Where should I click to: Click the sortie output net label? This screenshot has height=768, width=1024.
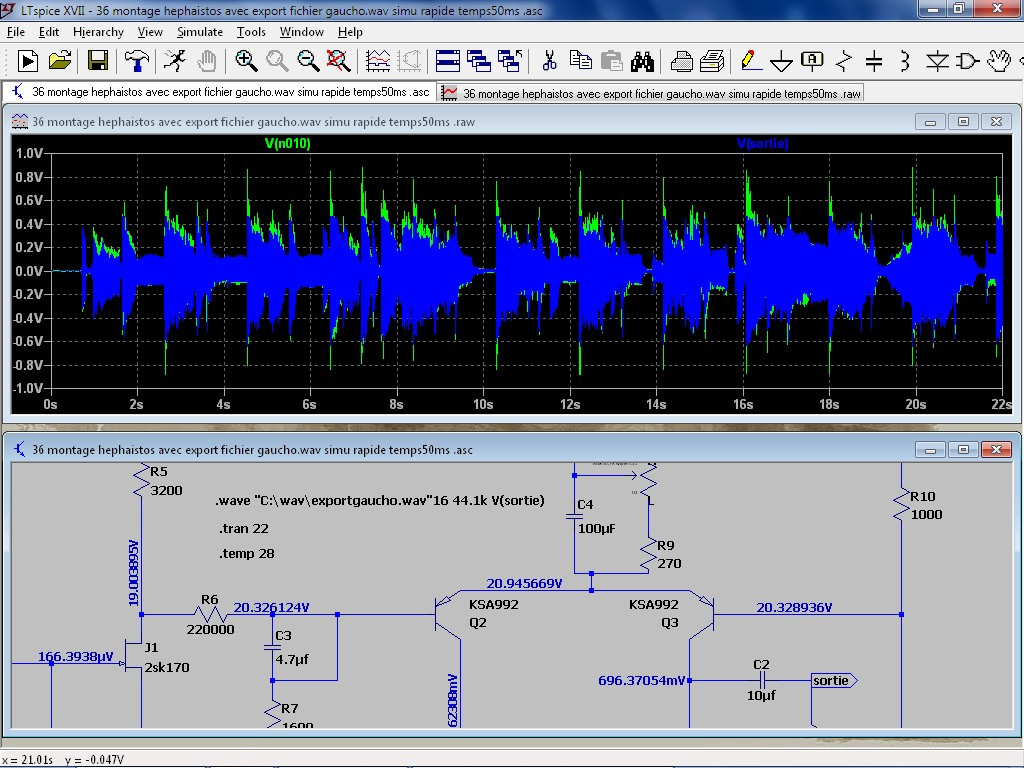pos(832,681)
